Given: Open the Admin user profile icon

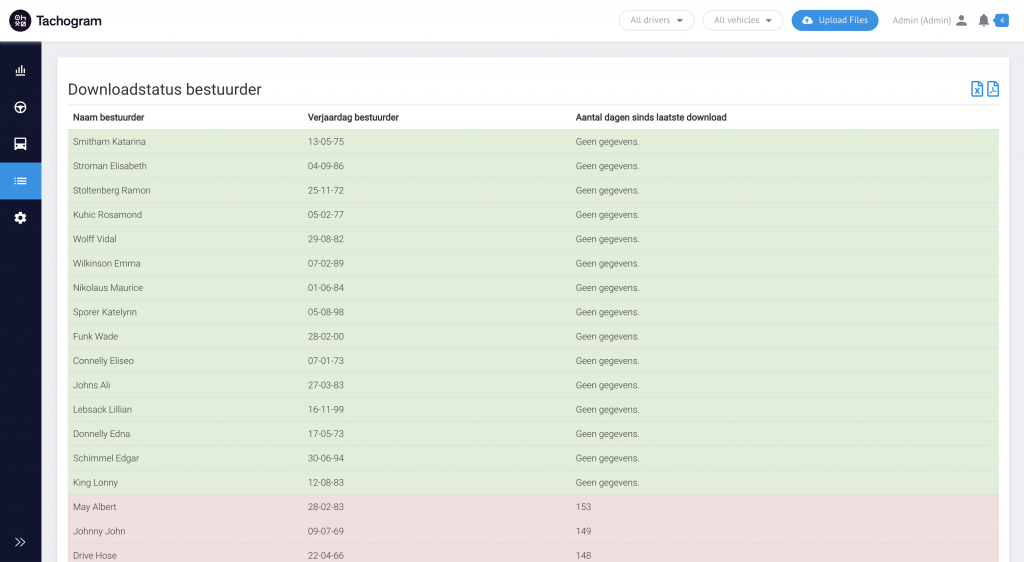Looking at the screenshot, I should click(x=961, y=21).
